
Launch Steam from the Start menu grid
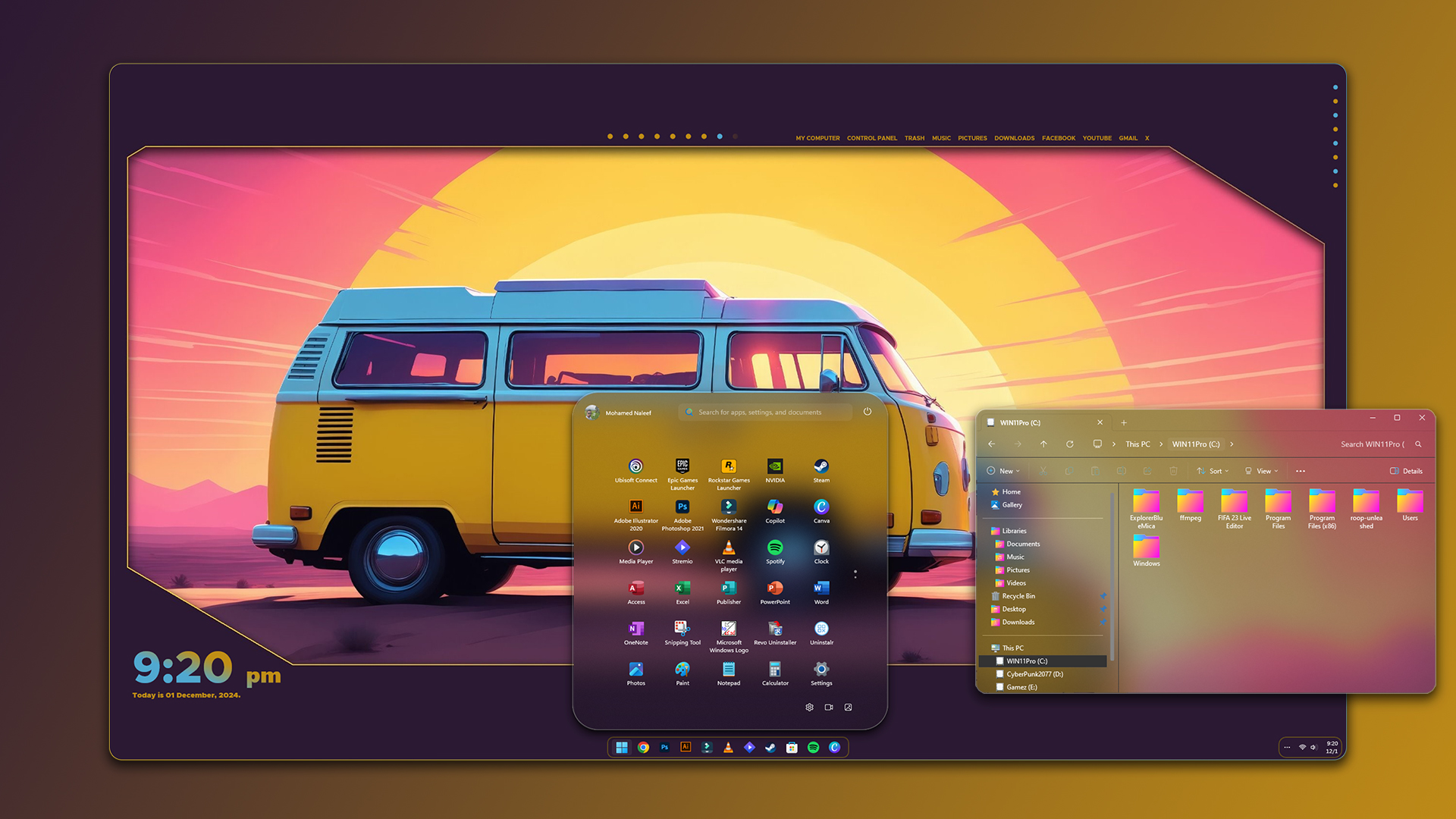(821, 470)
